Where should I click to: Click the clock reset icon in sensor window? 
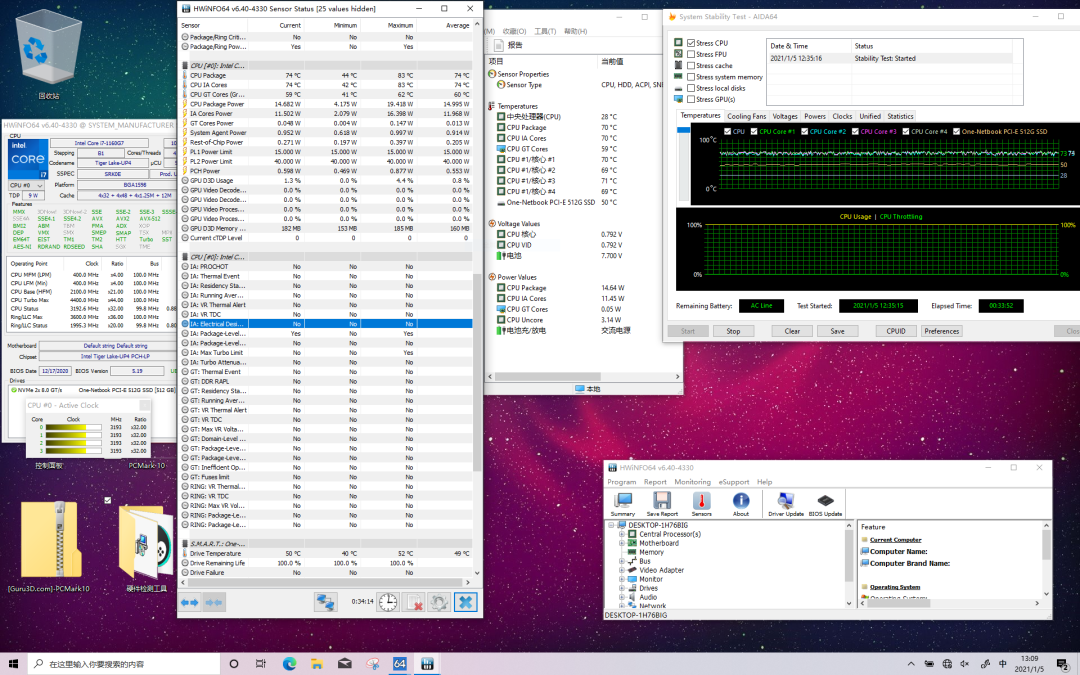click(388, 601)
